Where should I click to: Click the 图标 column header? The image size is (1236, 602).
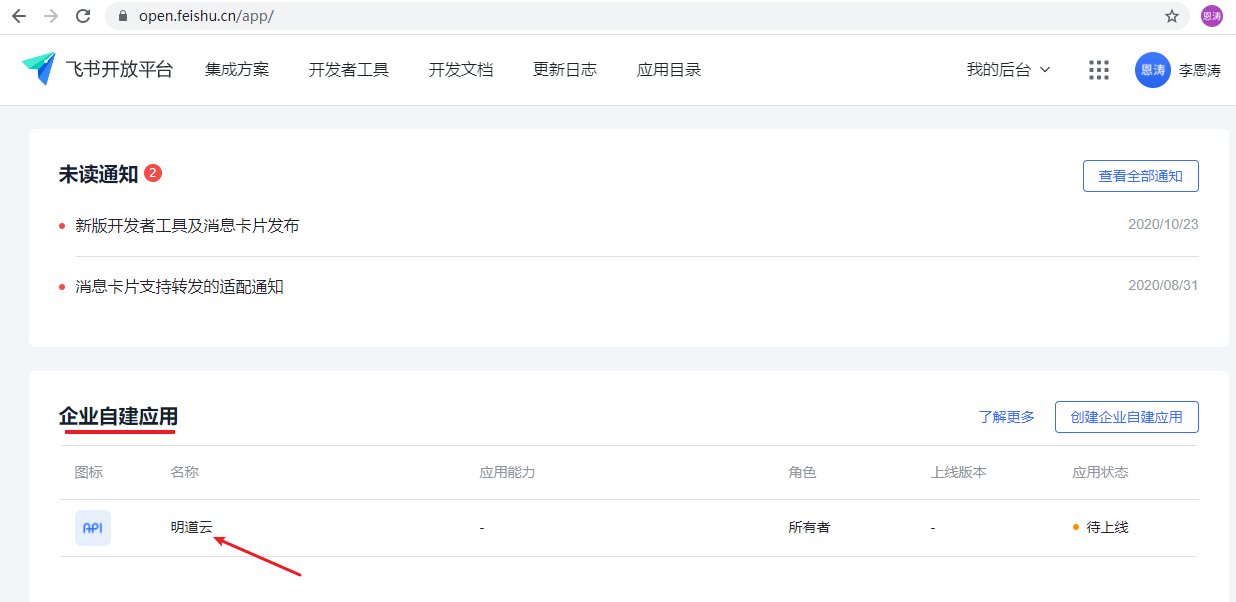[x=89, y=472]
